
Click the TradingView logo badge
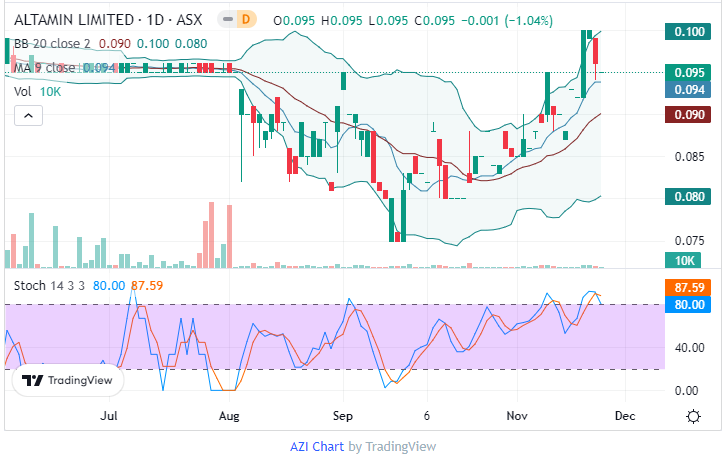tap(68, 380)
